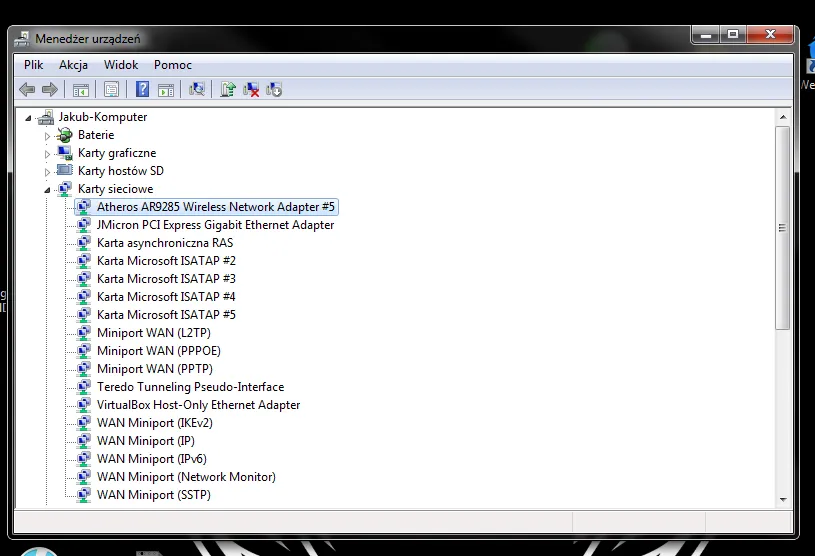This screenshot has height=556, width=815.
Task: Click the Disable device toolbar icon
Action: [x=274, y=90]
